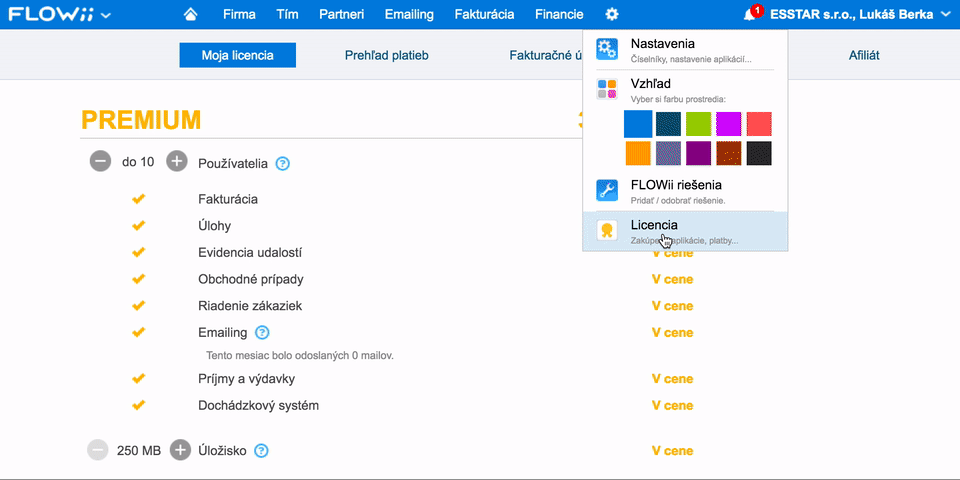Decrease users with minus button
The width and height of the screenshot is (960, 480).
coord(100,162)
